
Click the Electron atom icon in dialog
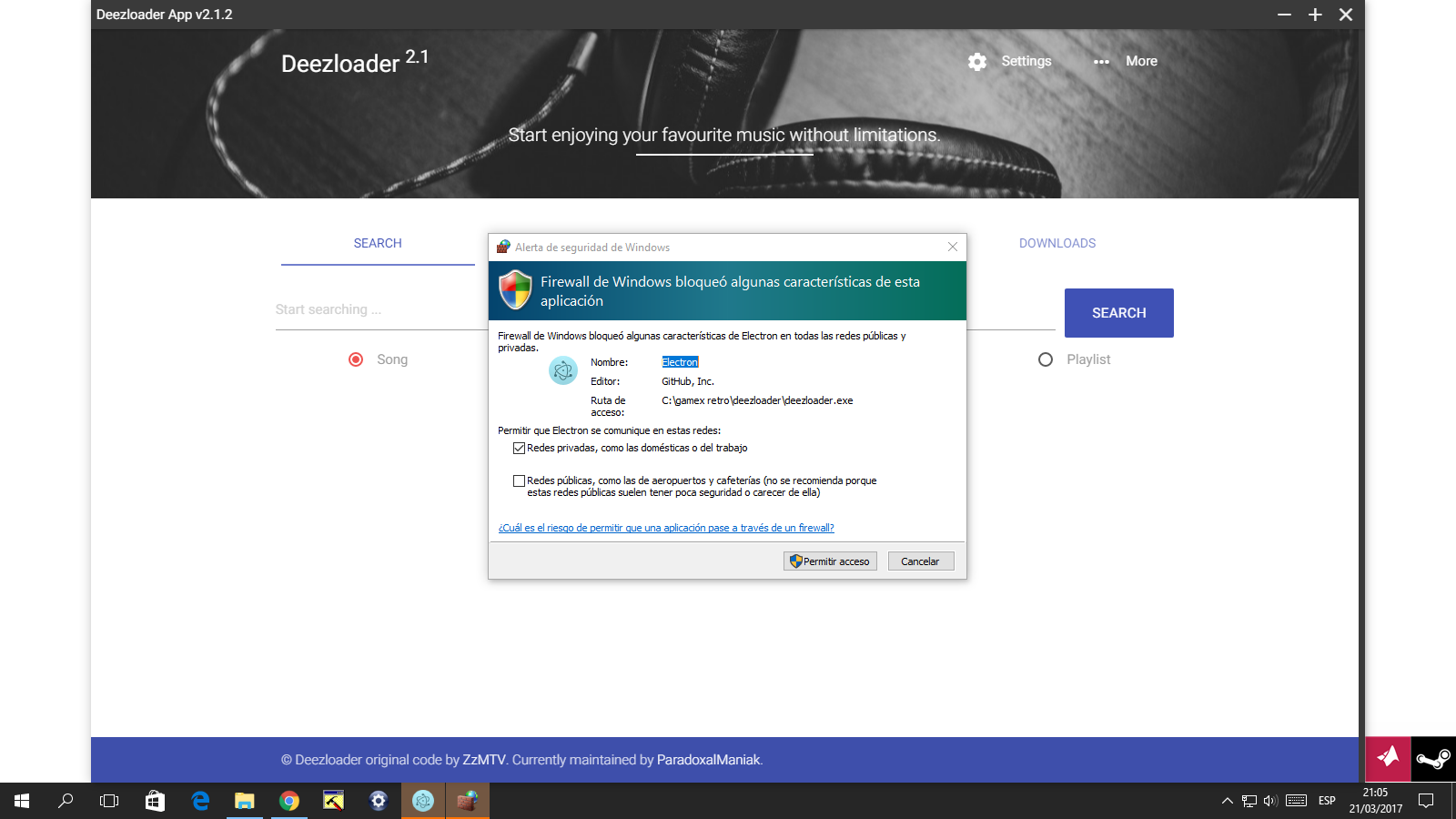563,370
